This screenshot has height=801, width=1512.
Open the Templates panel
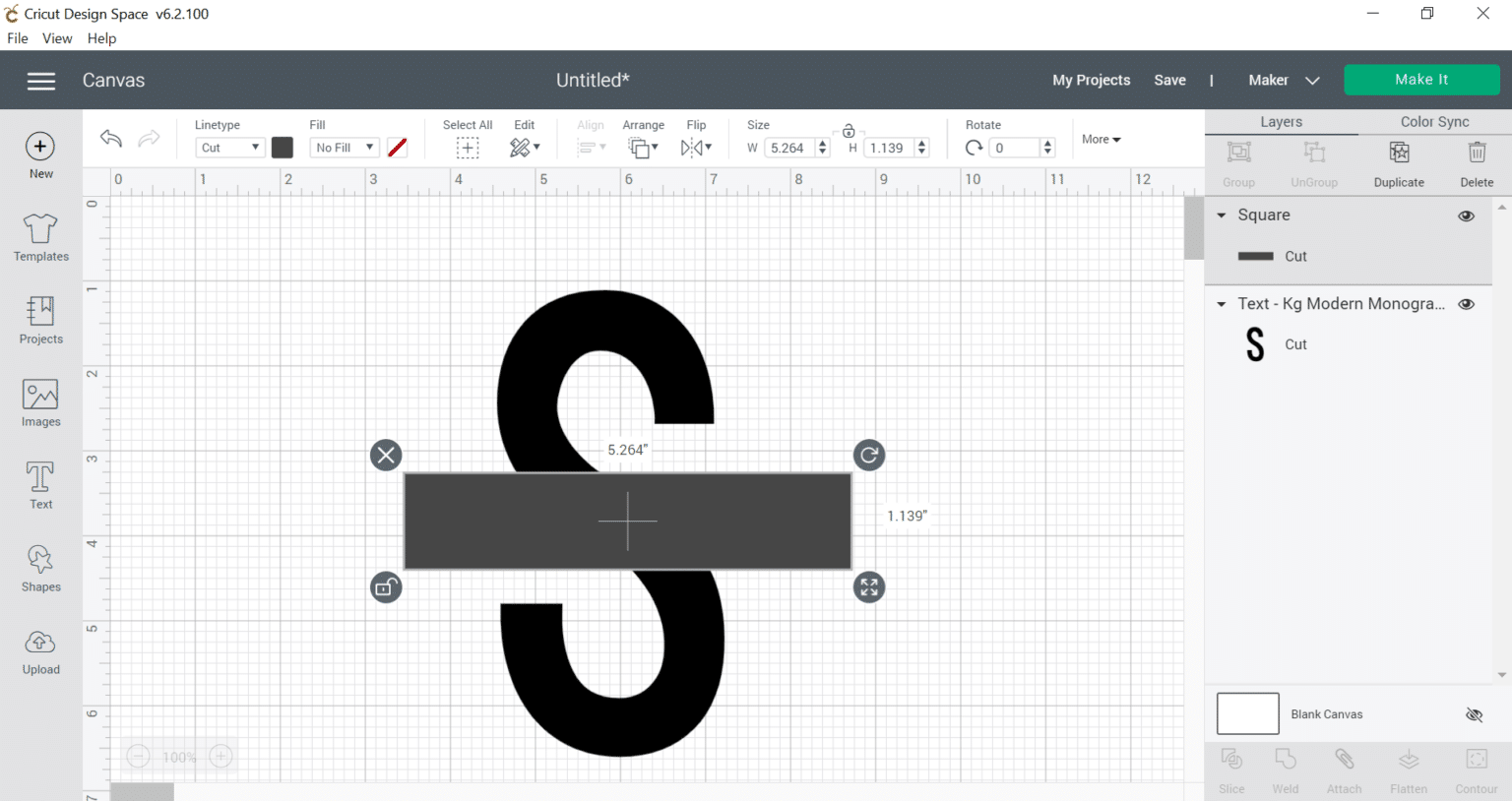coord(39,236)
